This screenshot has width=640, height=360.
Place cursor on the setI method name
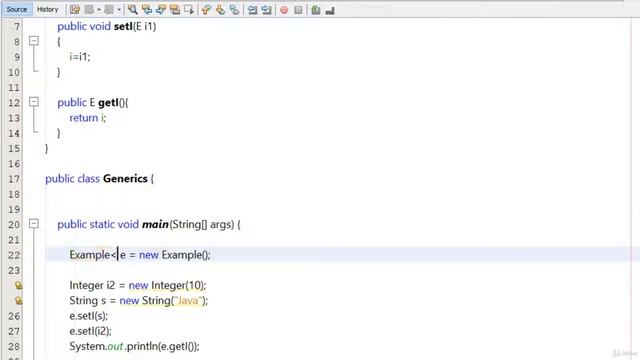coord(123,27)
